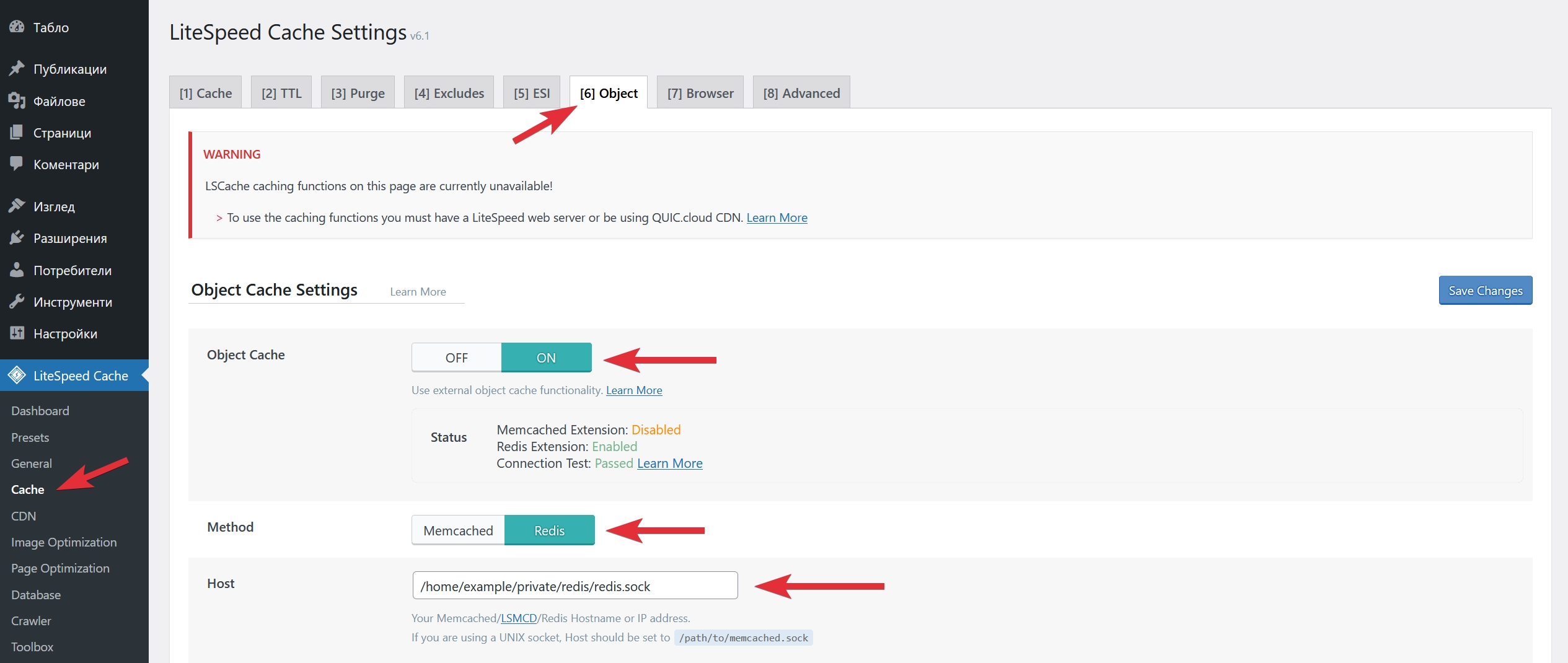
Task: Open Learn More link in warning box
Action: 777,217
